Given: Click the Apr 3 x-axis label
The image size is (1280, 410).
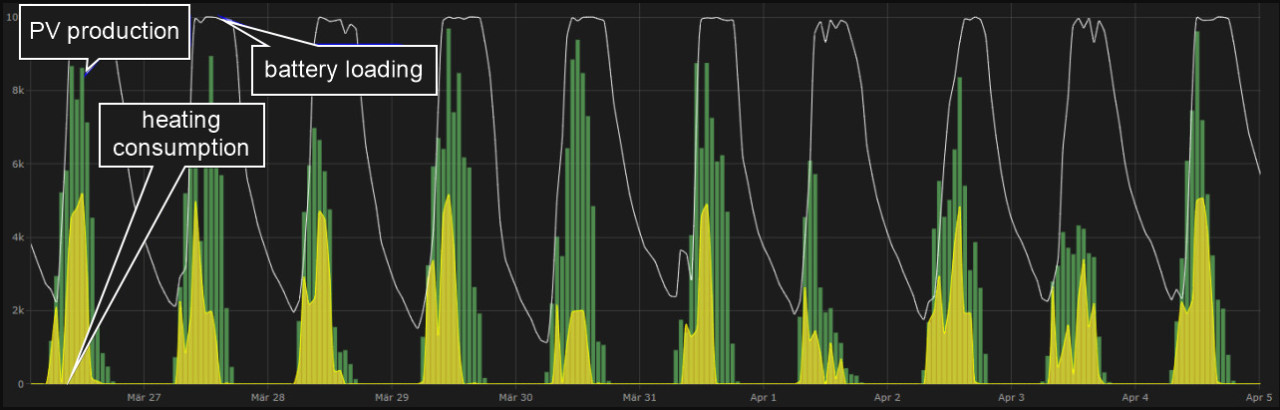Looking at the screenshot, I should click(1011, 397).
